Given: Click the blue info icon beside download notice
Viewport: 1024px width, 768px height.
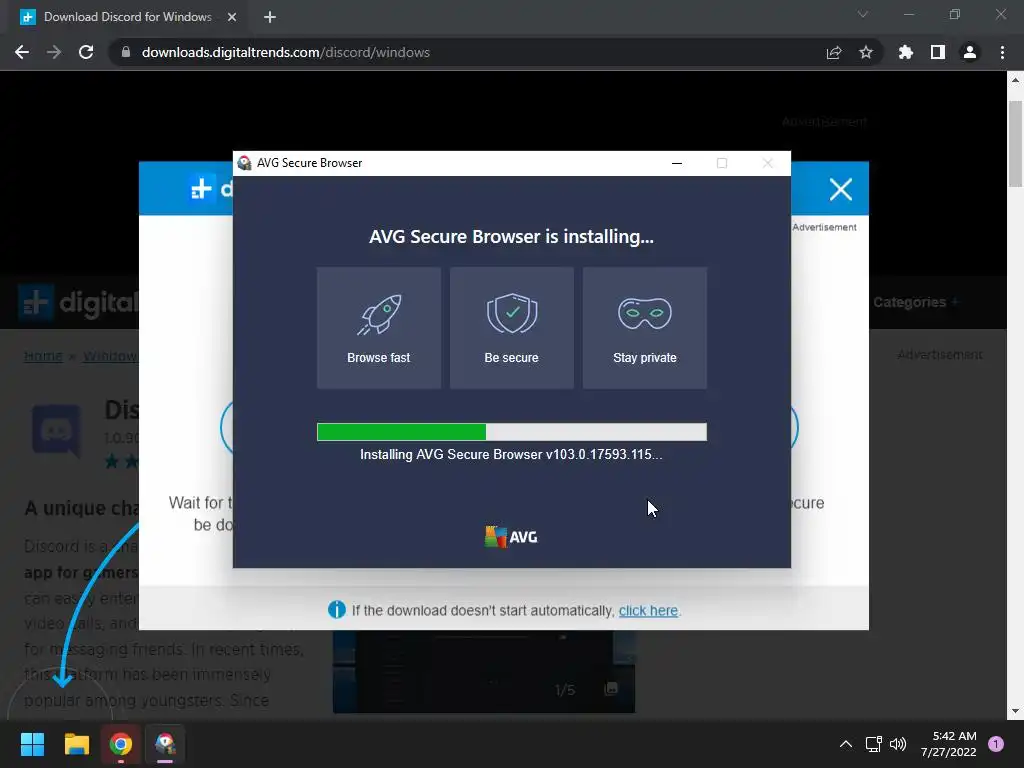Looking at the screenshot, I should point(336,610).
